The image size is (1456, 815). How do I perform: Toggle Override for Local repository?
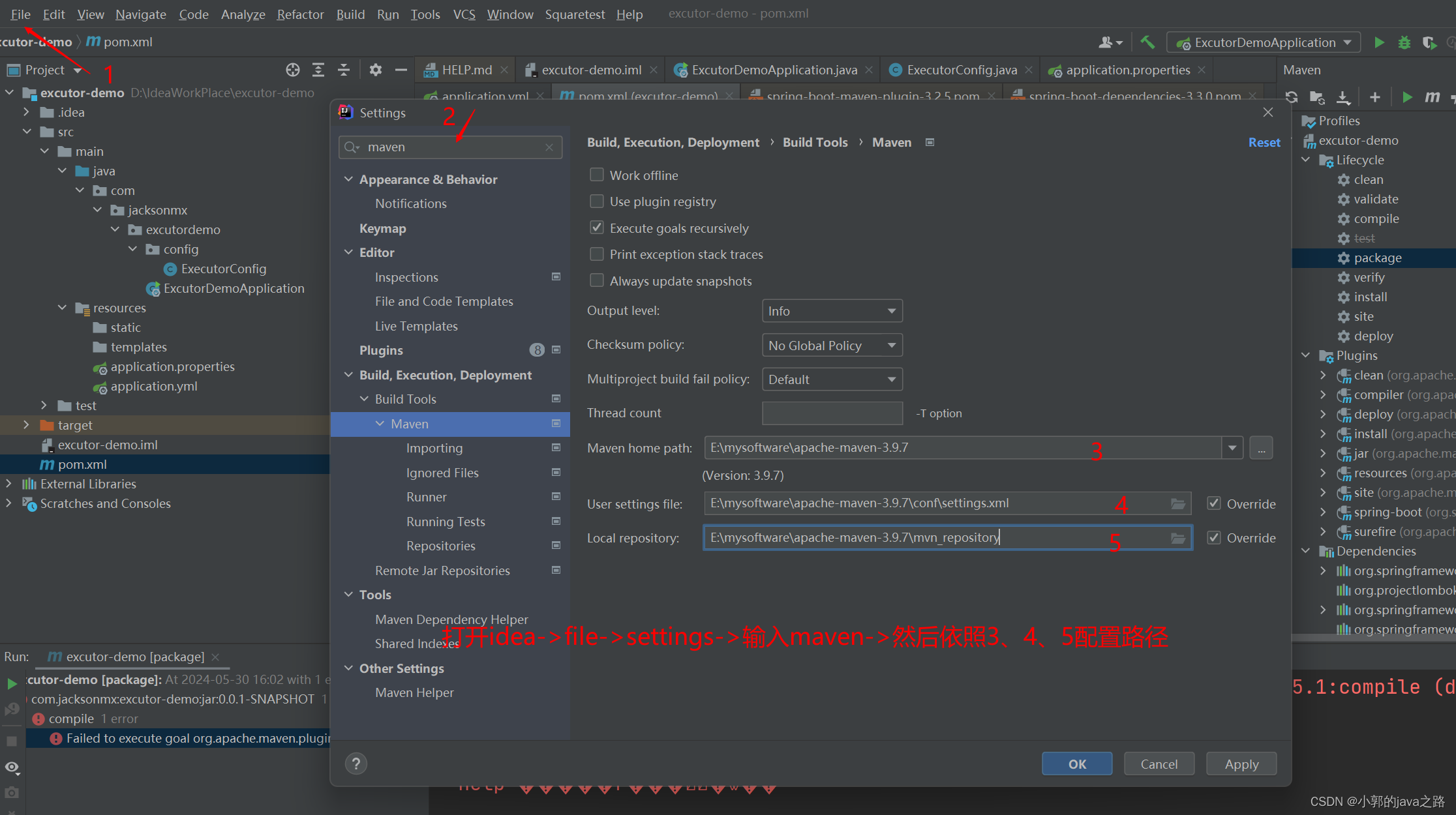[1214, 538]
